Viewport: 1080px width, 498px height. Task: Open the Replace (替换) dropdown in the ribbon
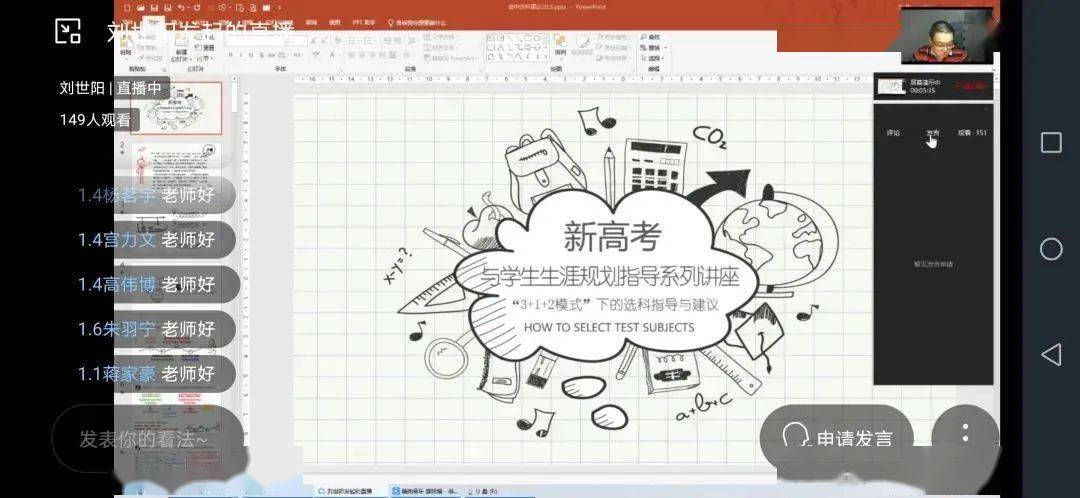coord(653,48)
